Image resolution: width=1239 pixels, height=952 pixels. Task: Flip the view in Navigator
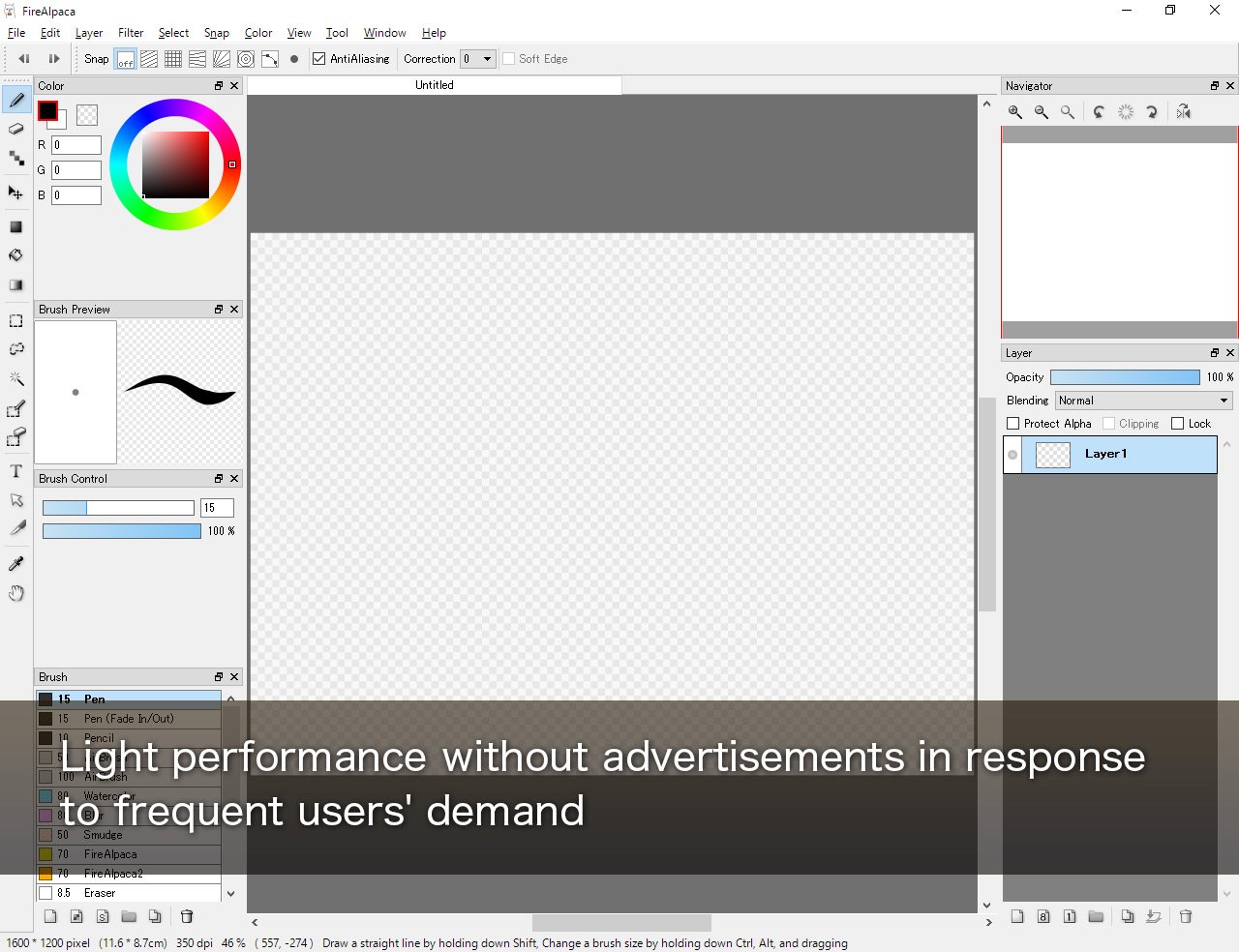[1183, 112]
